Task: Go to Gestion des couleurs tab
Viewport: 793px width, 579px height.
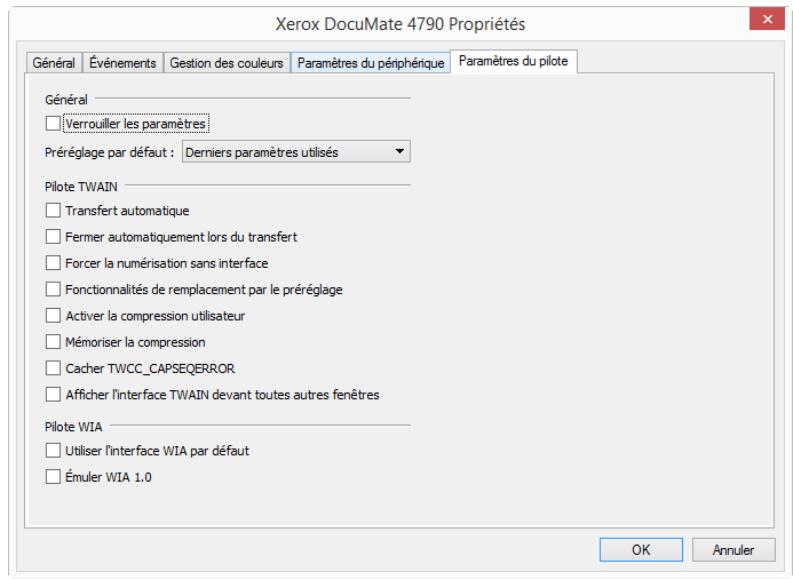Action: coord(227,63)
